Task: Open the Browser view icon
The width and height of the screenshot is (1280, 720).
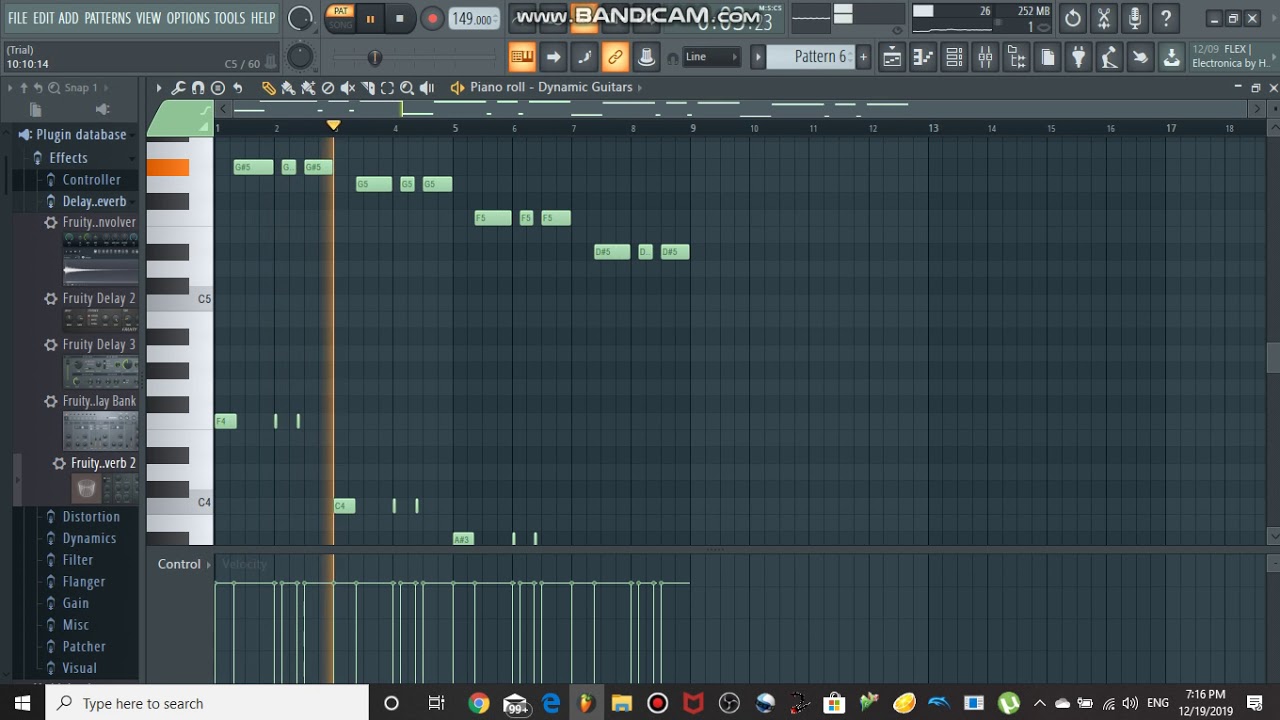Action: 1016,57
